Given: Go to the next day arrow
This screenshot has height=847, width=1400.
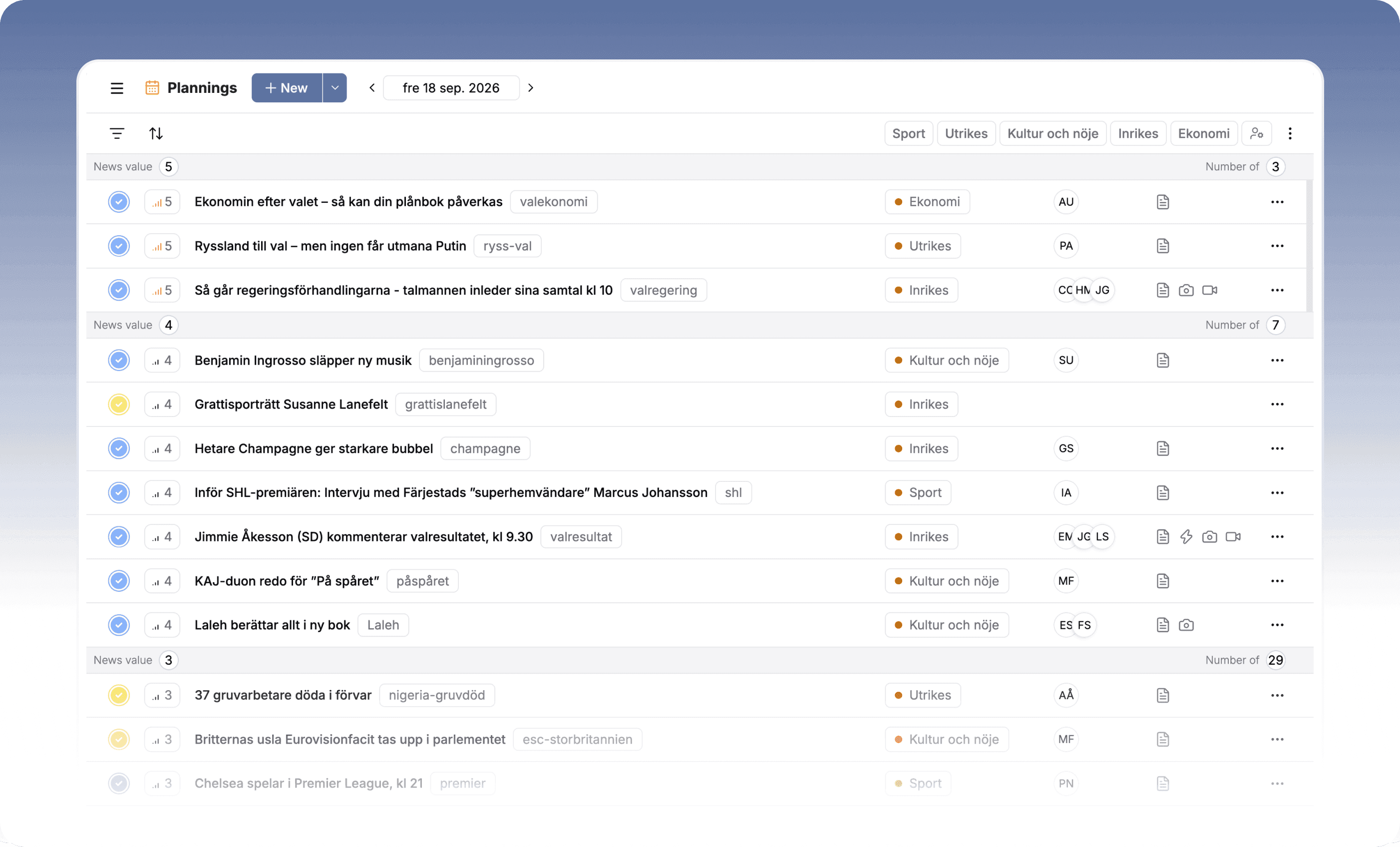Looking at the screenshot, I should tap(531, 88).
